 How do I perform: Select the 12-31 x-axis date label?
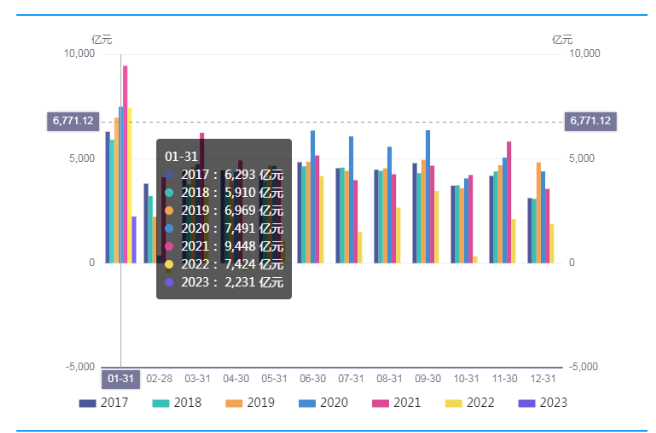tap(543, 379)
